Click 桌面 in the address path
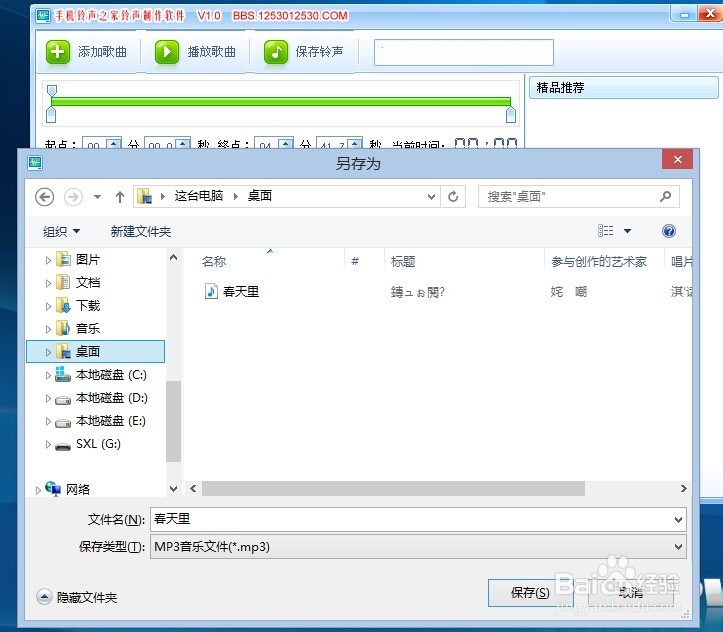Viewport: 723px width, 632px height. 260,196
